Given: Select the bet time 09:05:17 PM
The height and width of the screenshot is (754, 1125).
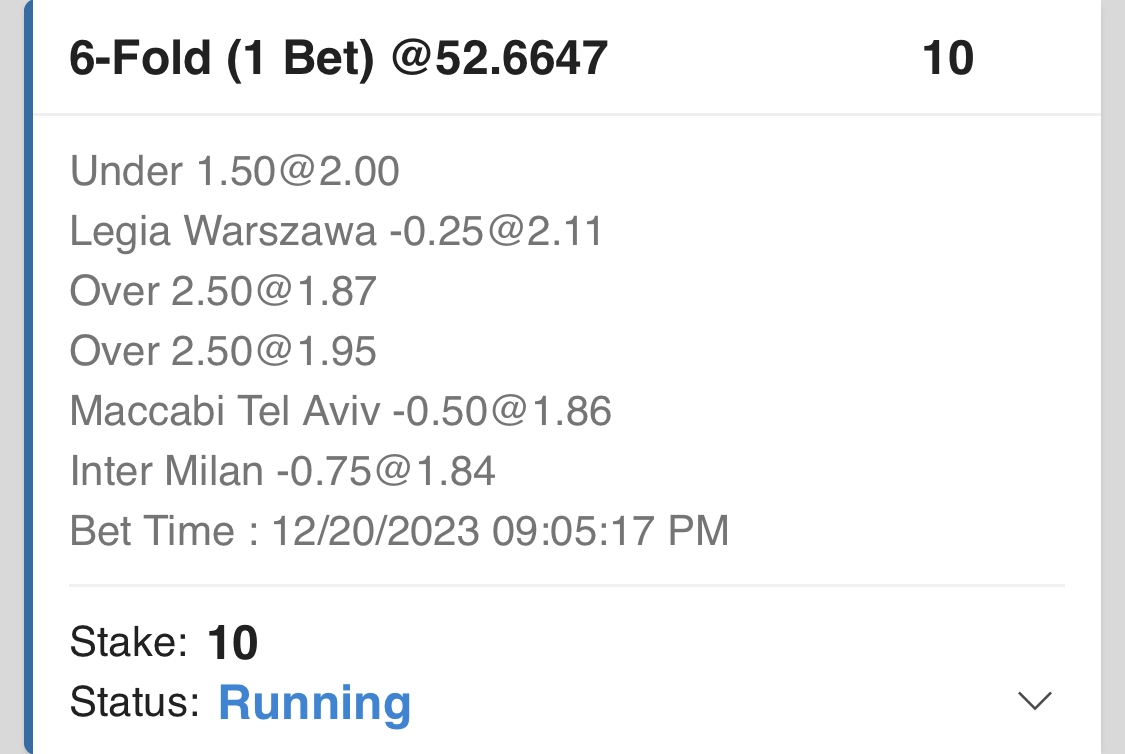Looking at the screenshot, I should point(610,530).
